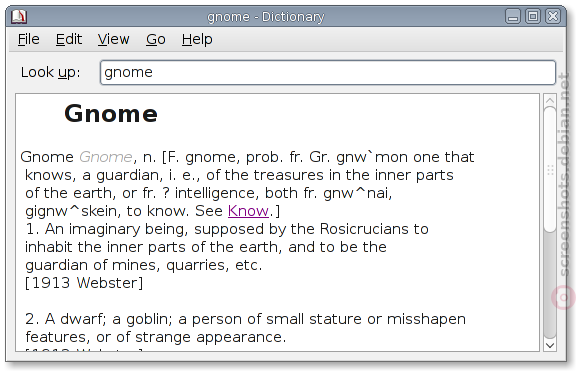576x371 pixels.
Task: Open the Edit menu
Action: [x=69, y=39]
